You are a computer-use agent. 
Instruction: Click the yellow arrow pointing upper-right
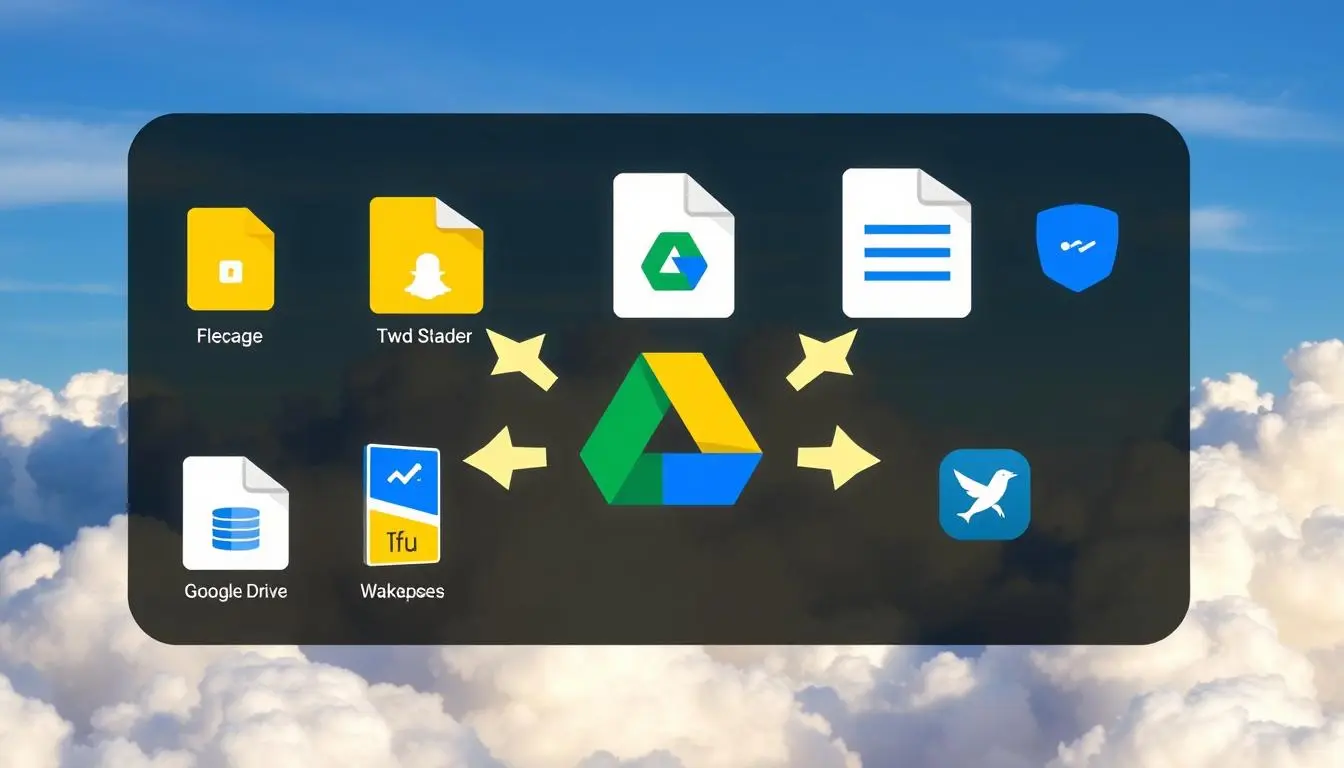(x=821, y=359)
